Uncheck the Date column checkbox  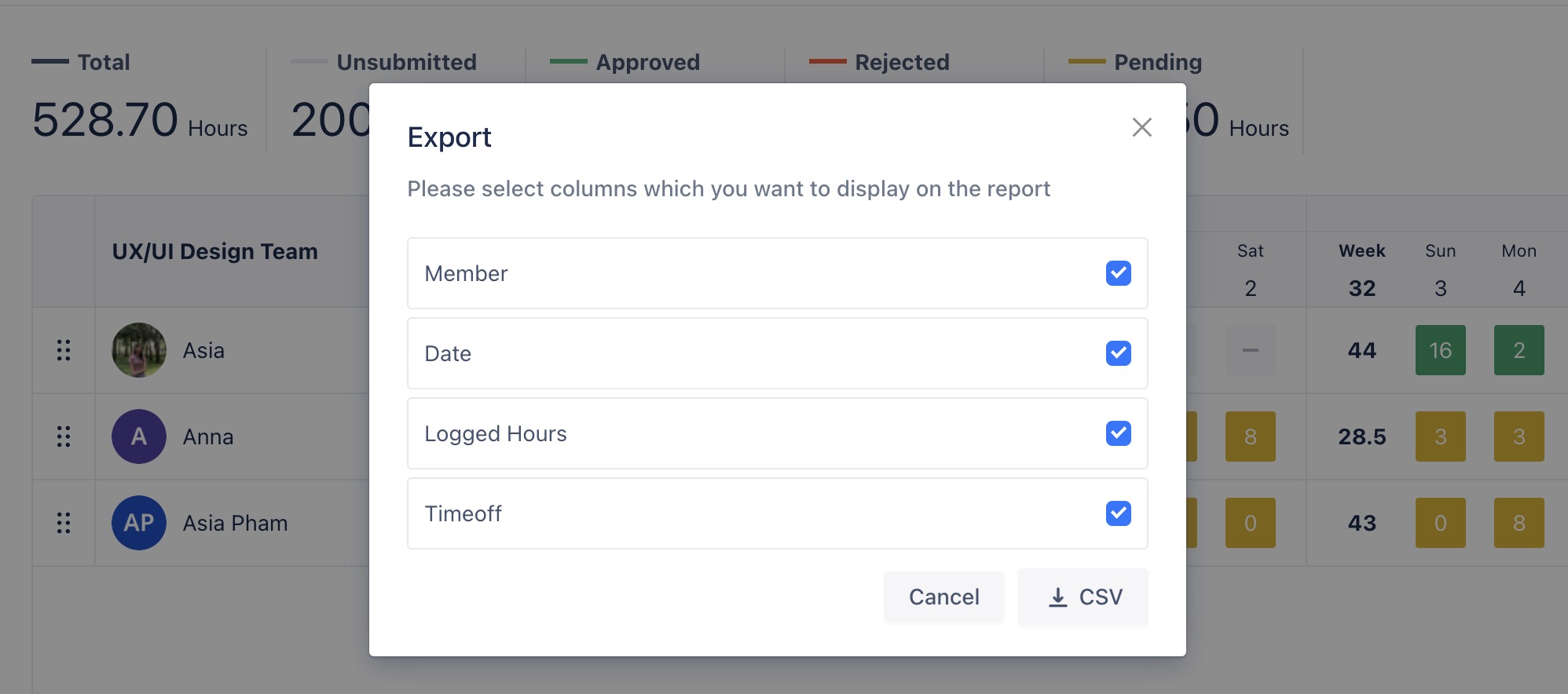point(1118,353)
